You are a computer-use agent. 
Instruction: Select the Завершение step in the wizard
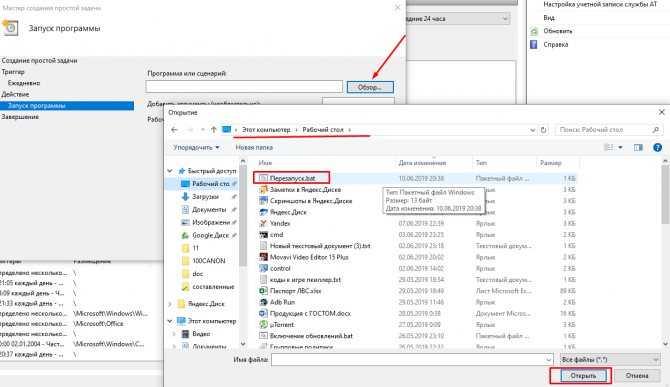coord(20,117)
